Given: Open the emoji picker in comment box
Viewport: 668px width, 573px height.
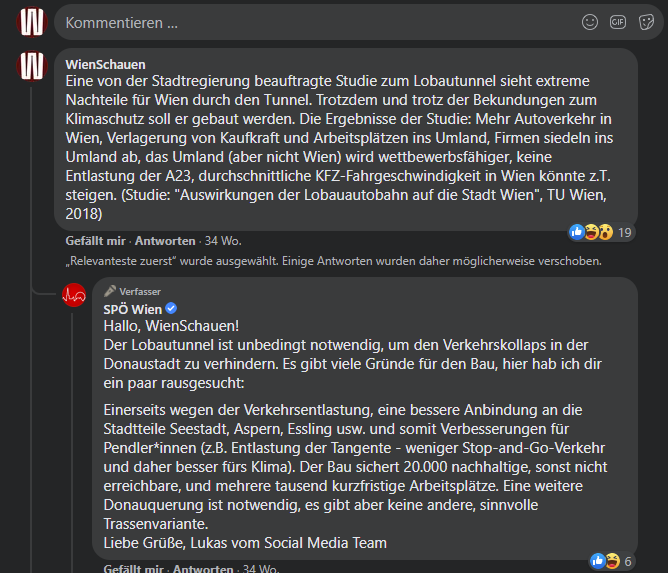Looking at the screenshot, I should pyautogui.click(x=590, y=22).
